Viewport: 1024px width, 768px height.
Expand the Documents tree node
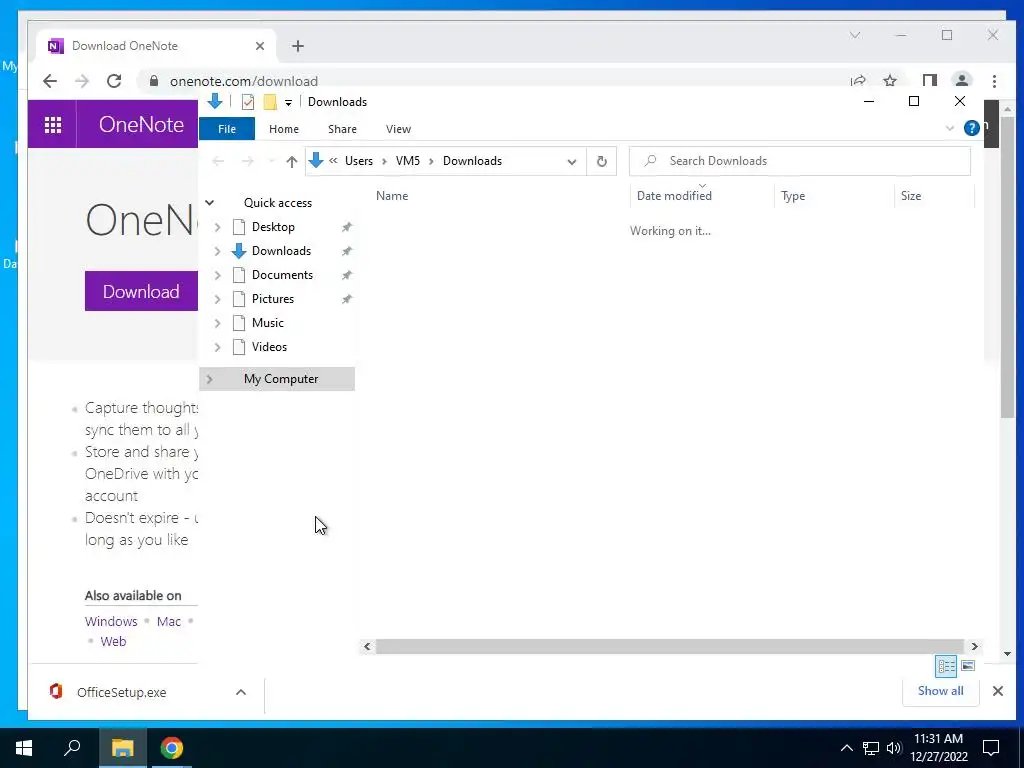[x=217, y=276]
